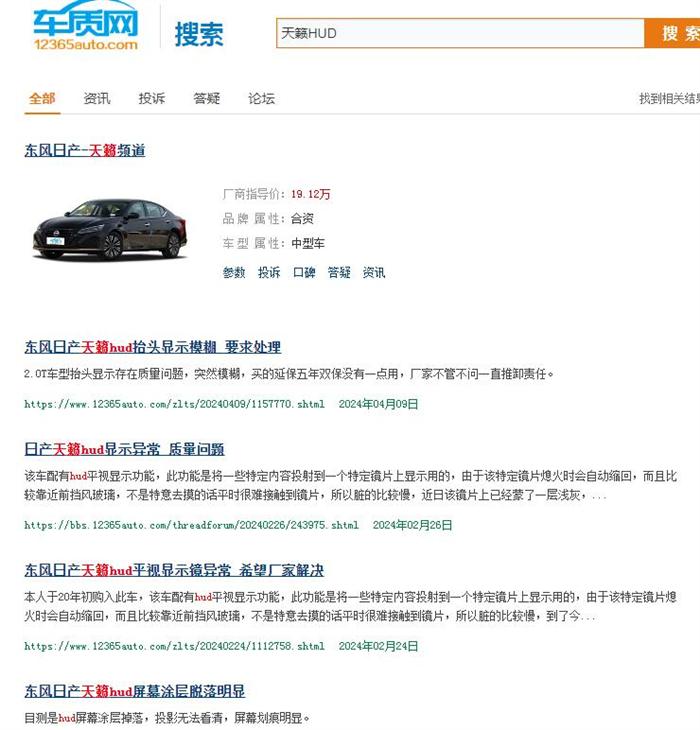Click the orange 搜索 search button
This screenshot has height=730, width=700.
[672, 33]
